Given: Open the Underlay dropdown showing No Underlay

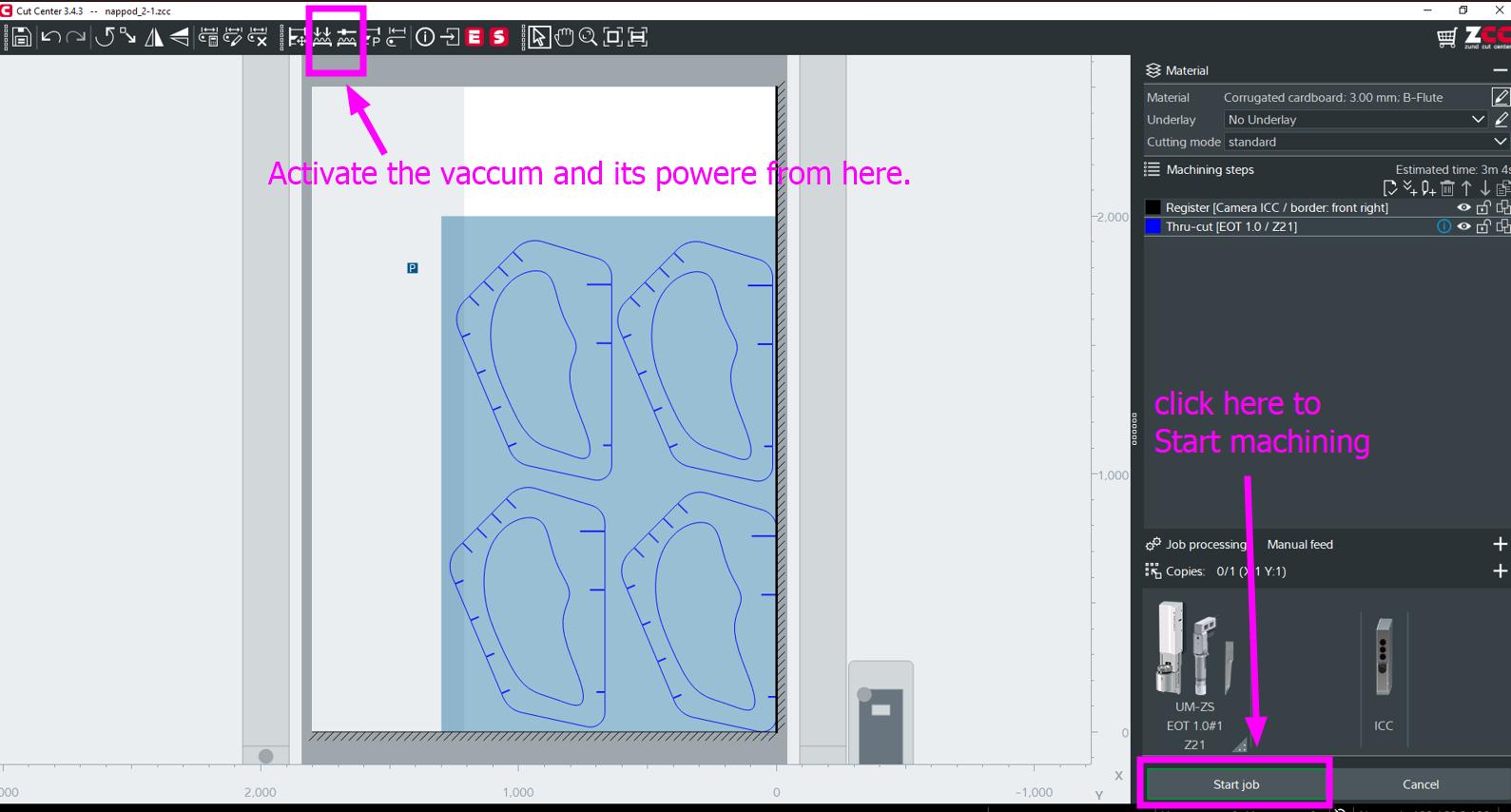Looking at the screenshot, I should 1355,120.
